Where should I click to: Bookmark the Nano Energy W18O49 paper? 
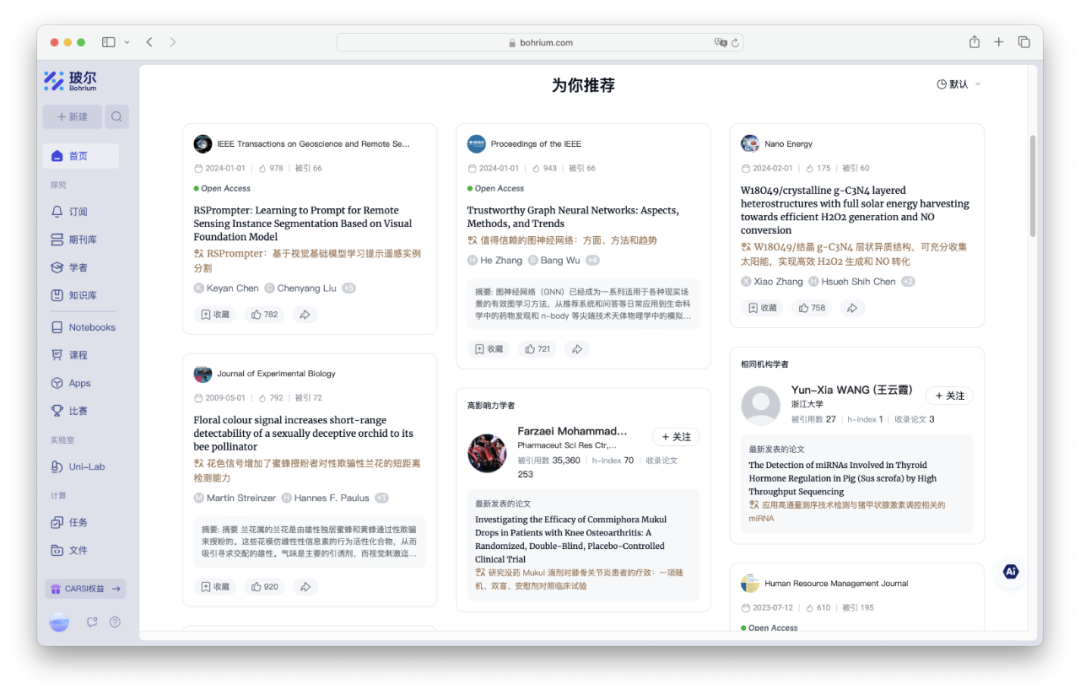pos(762,308)
